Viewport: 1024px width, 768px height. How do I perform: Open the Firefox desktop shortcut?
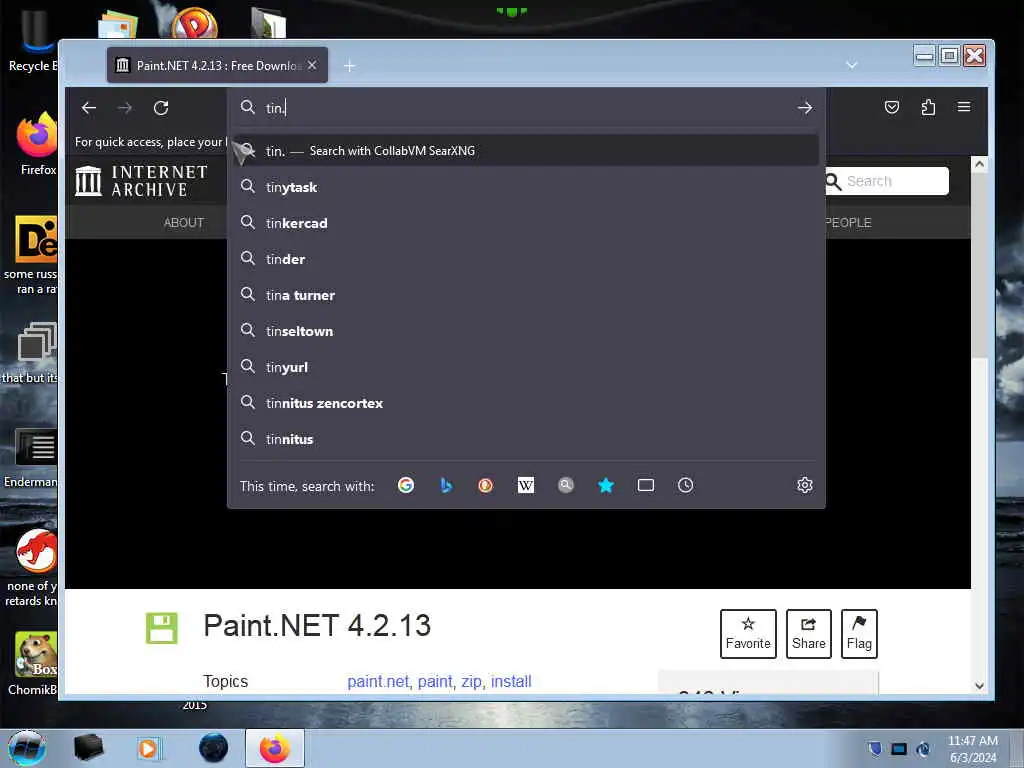click(x=37, y=144)
